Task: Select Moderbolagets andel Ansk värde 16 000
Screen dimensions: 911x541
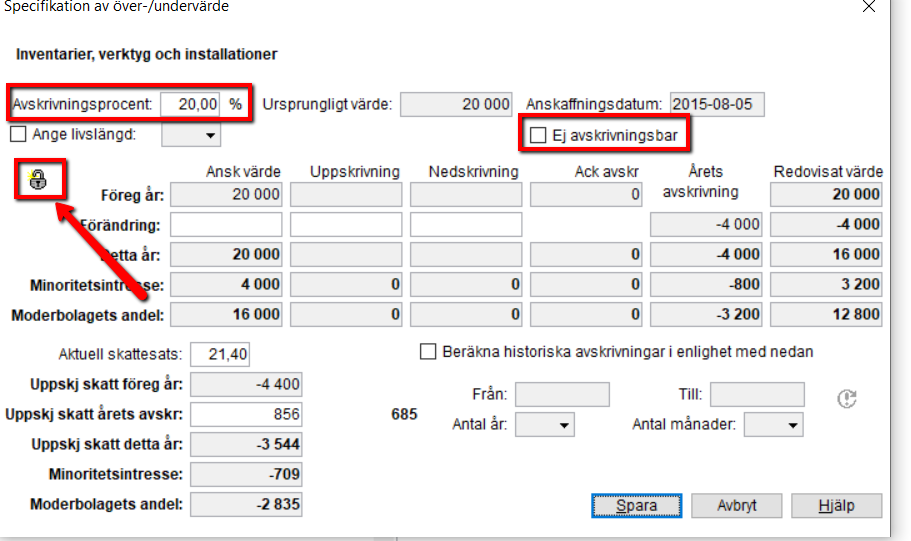Action: coord(226,314)
